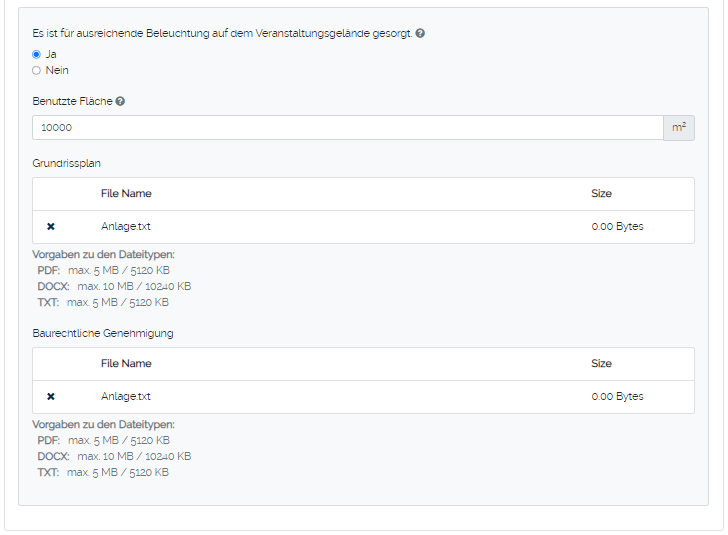The width and height of the screenshot is (728, 535).
Task: Delete Anlage.txt under Baurechtliche Genenmigung
Action: (x=51, y=397)
